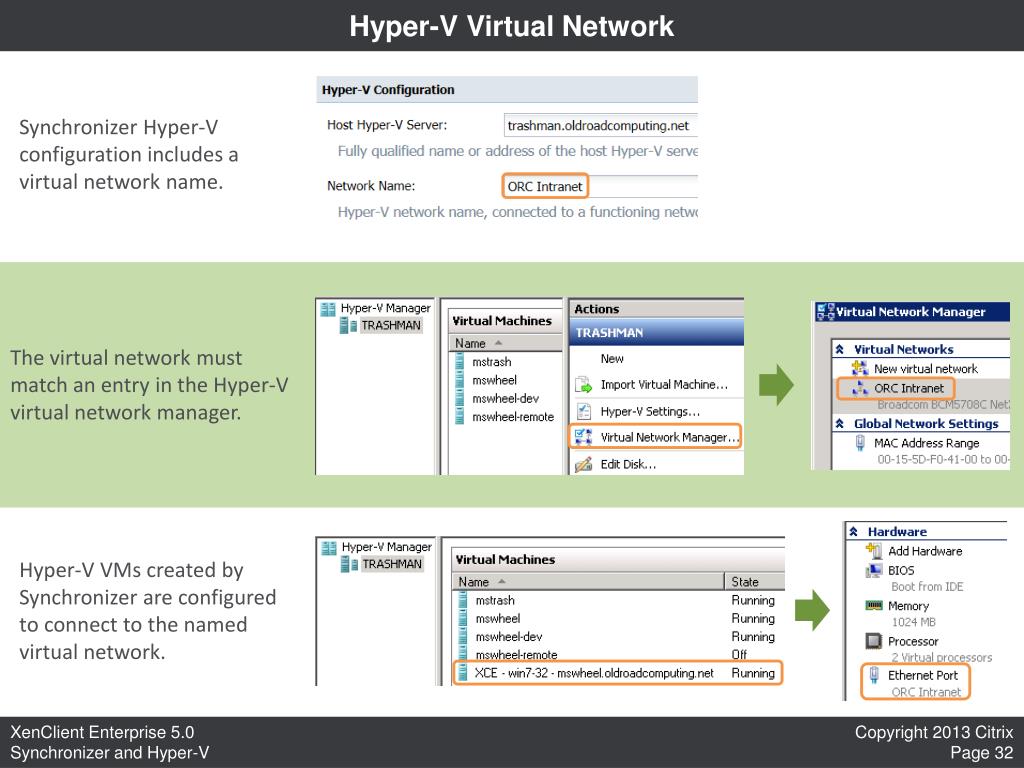Click the XCE - win7-32 VM icon
The height and width of the screenshot is (768, 1024).
click(463, 673)
